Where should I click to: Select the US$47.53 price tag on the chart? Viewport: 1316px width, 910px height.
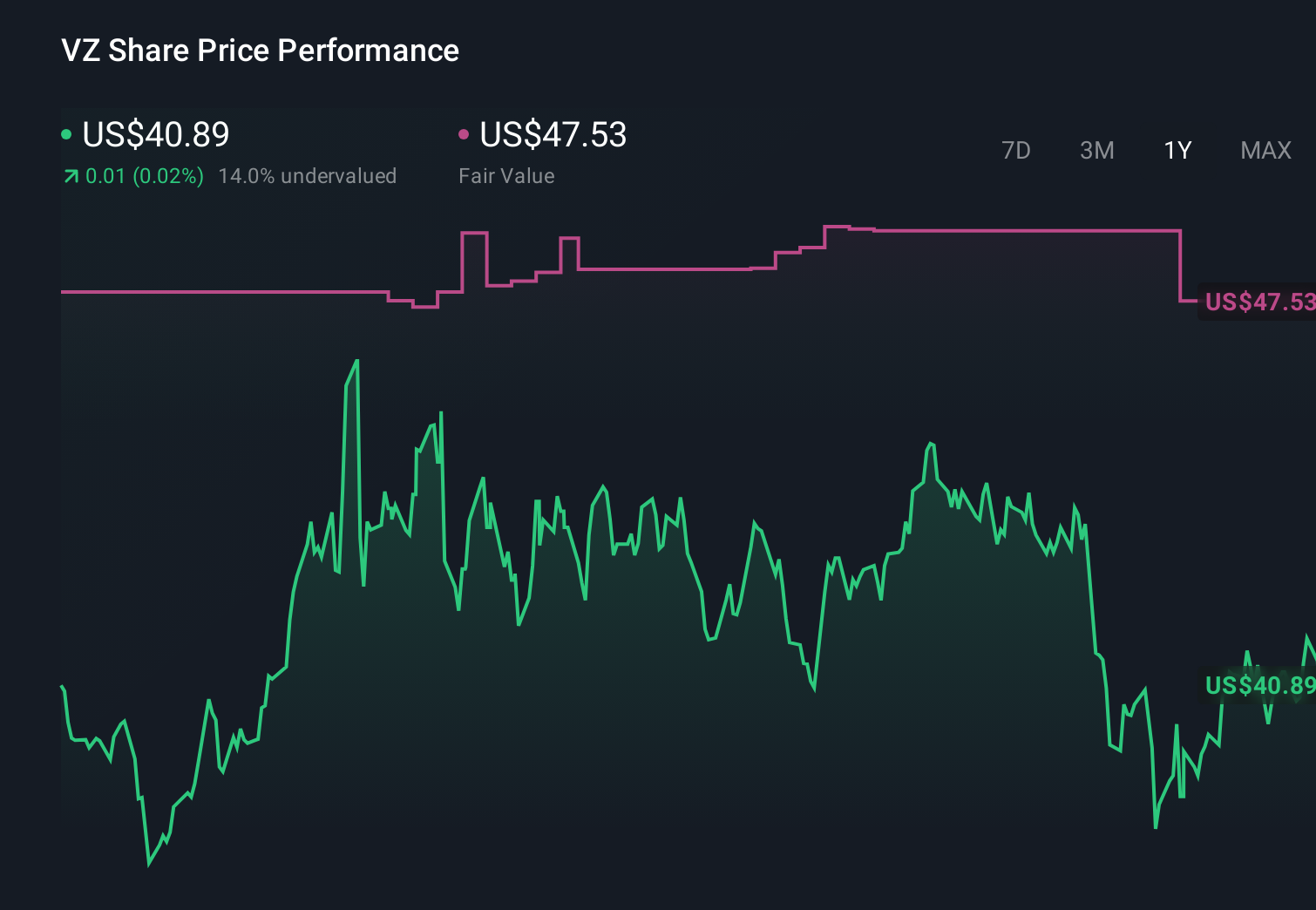1258,302
